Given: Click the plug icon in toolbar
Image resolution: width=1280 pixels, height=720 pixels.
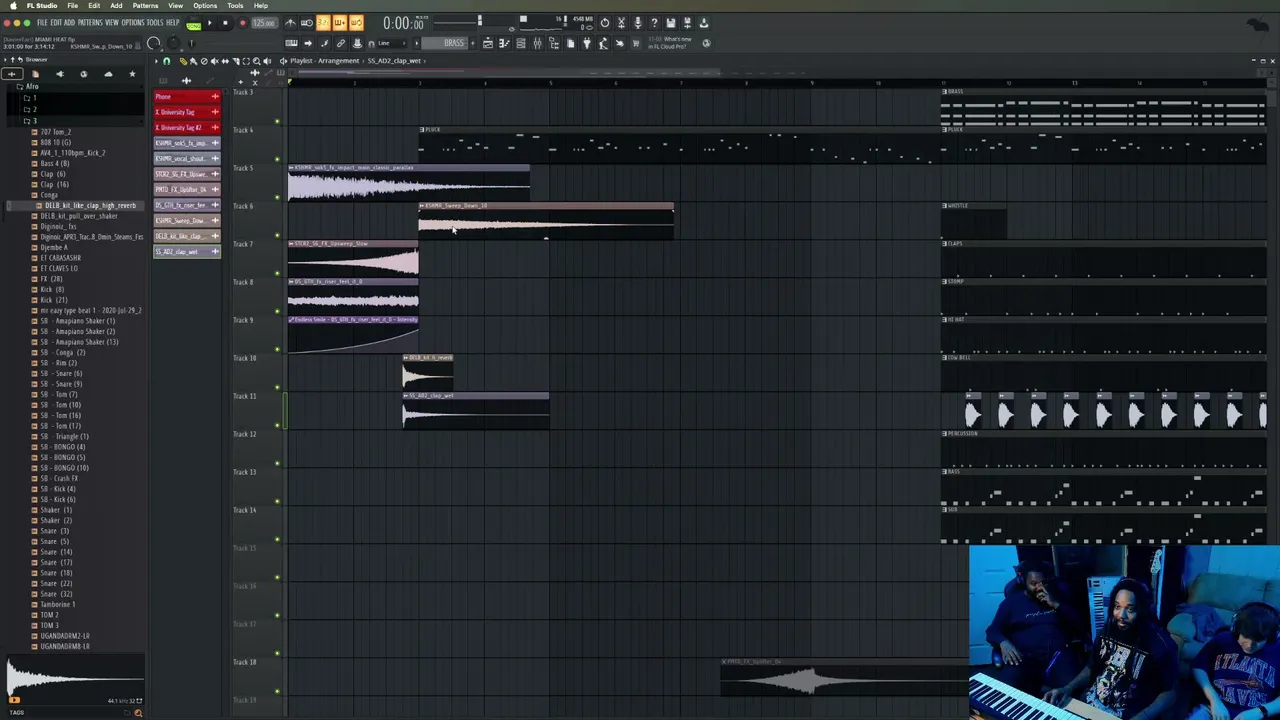Looking at the screenshot, I should 587,43.
